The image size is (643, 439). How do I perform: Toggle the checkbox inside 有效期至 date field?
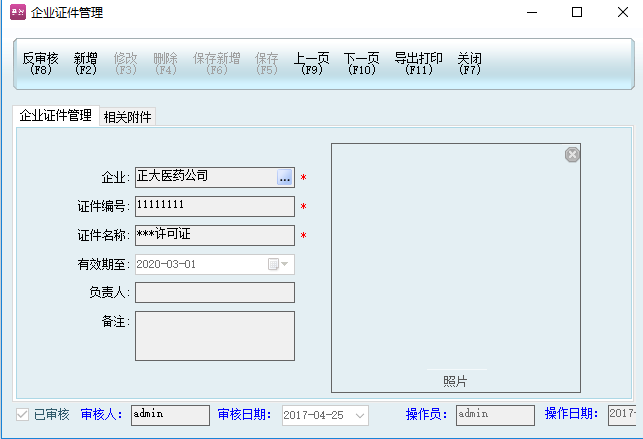click(273, 265)
